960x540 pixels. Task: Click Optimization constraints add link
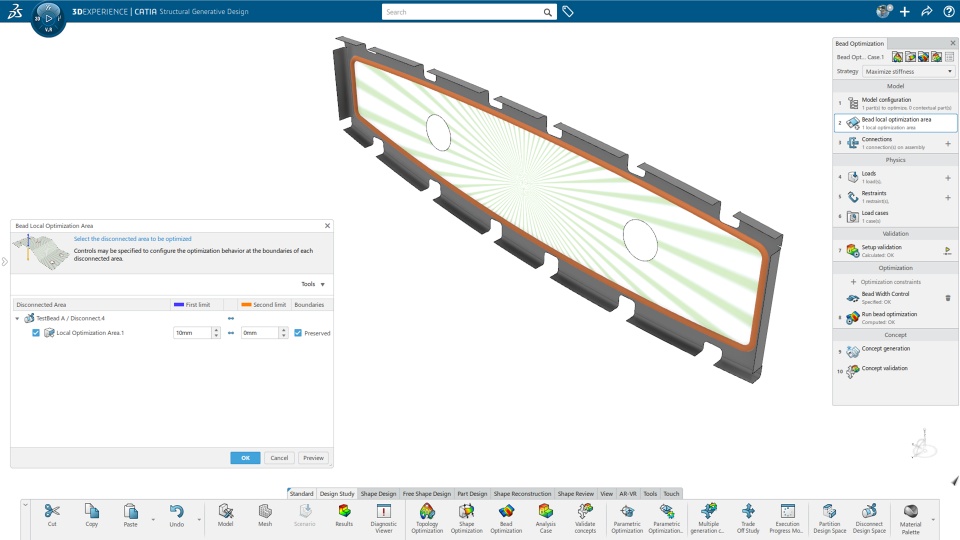(x=886, y=282)
